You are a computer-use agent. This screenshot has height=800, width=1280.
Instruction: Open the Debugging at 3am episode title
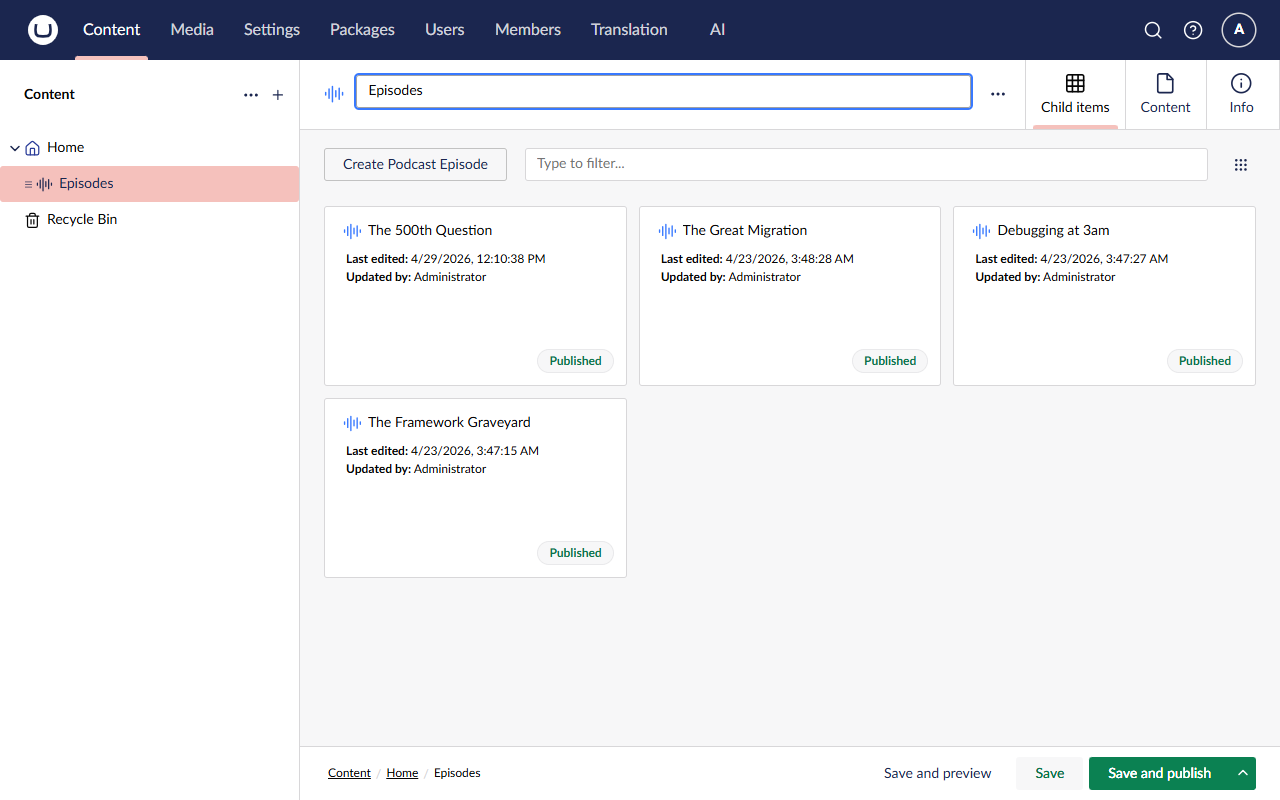[1054, 231]
